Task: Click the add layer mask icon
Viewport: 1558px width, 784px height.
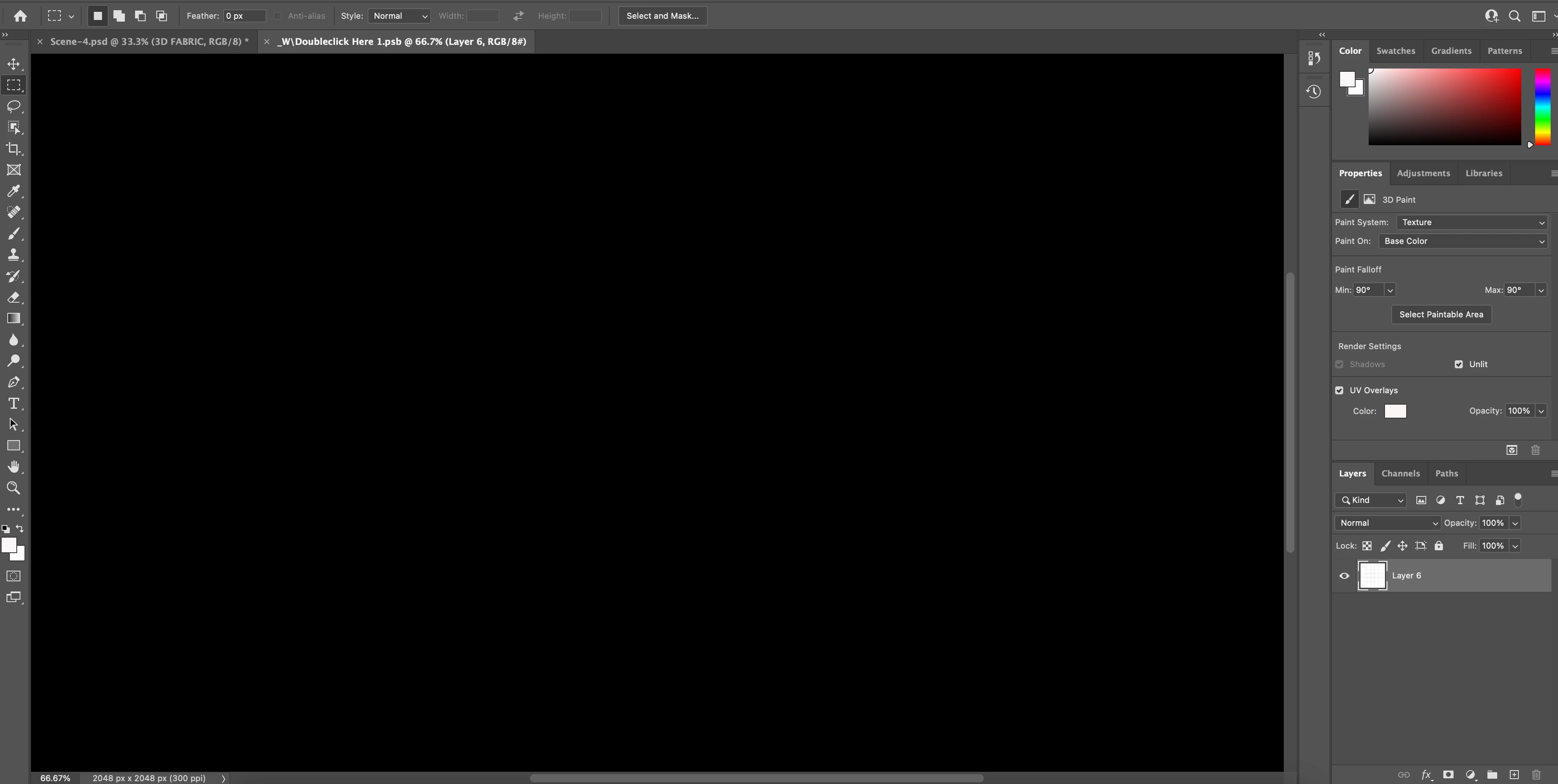Action: point(1448,774)
